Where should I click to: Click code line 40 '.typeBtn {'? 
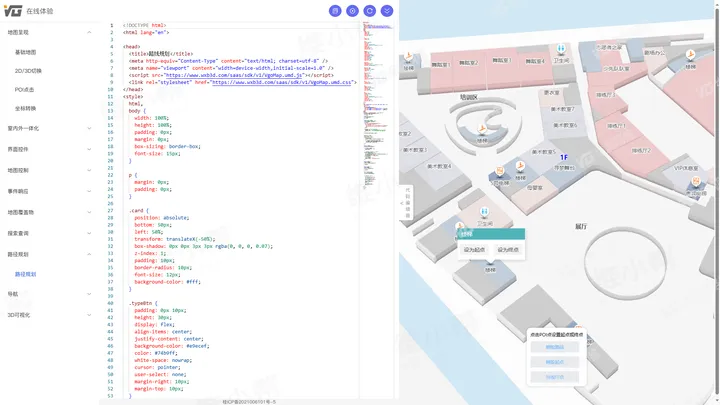click(143, 303)
